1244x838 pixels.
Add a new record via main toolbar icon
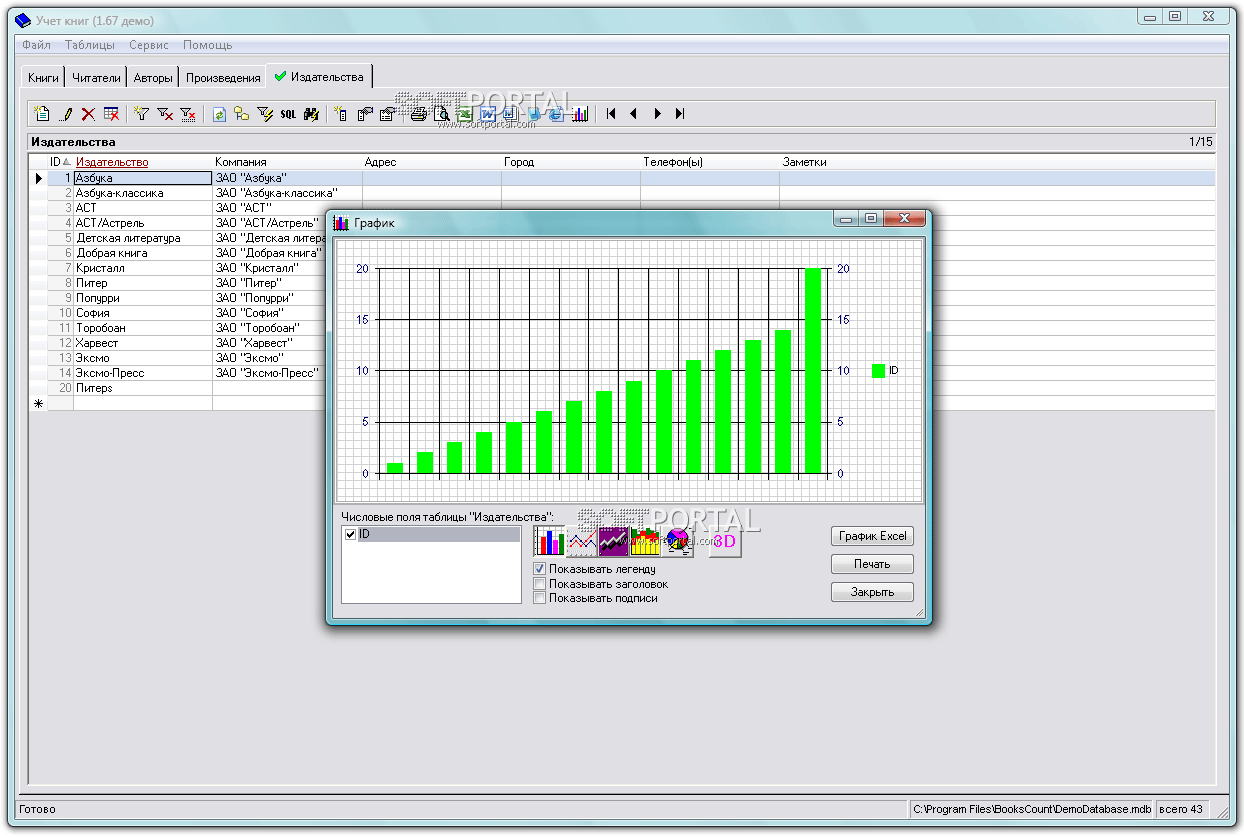42,114
